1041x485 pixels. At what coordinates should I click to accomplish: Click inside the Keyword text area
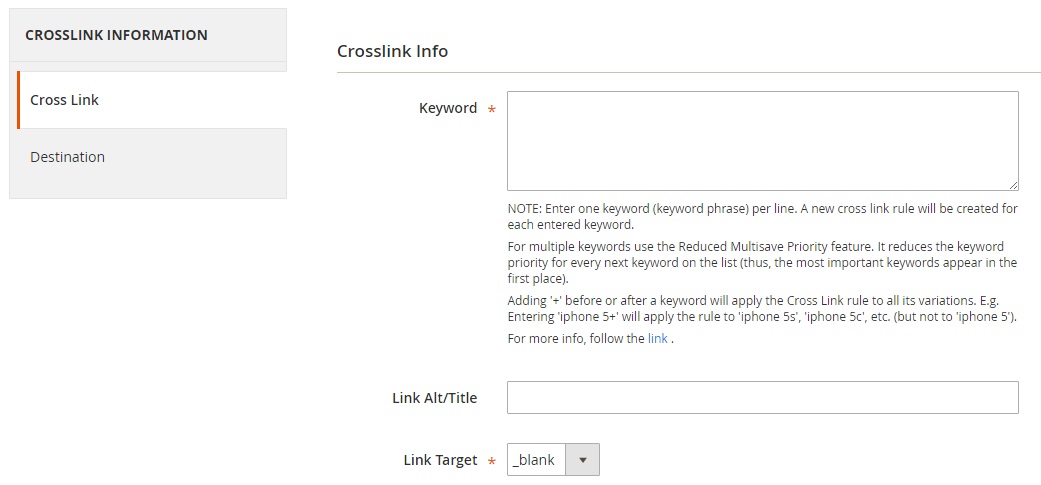[x=762, y=141]
